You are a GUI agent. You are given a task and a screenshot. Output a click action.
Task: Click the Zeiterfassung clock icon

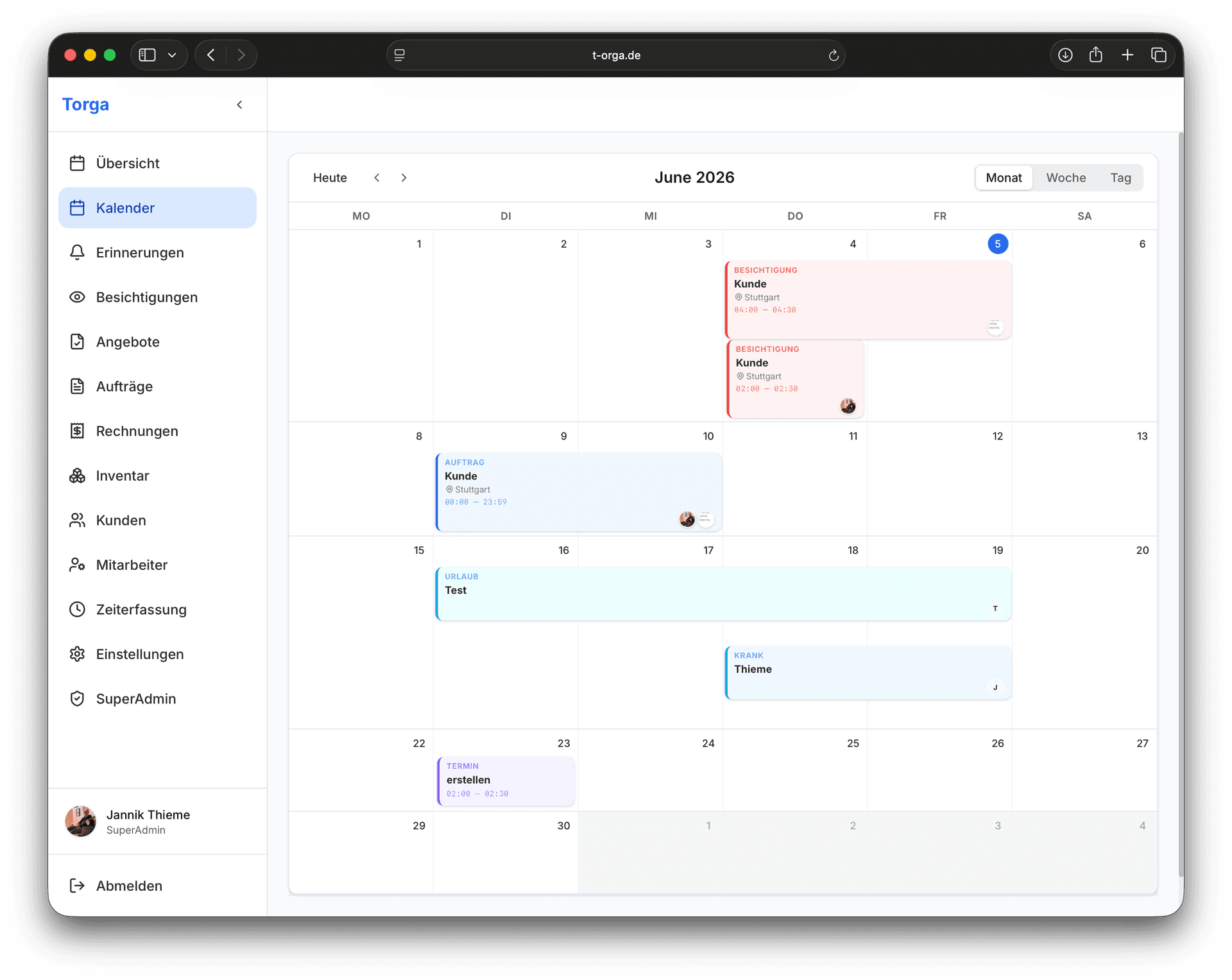(x=77, y=609)
